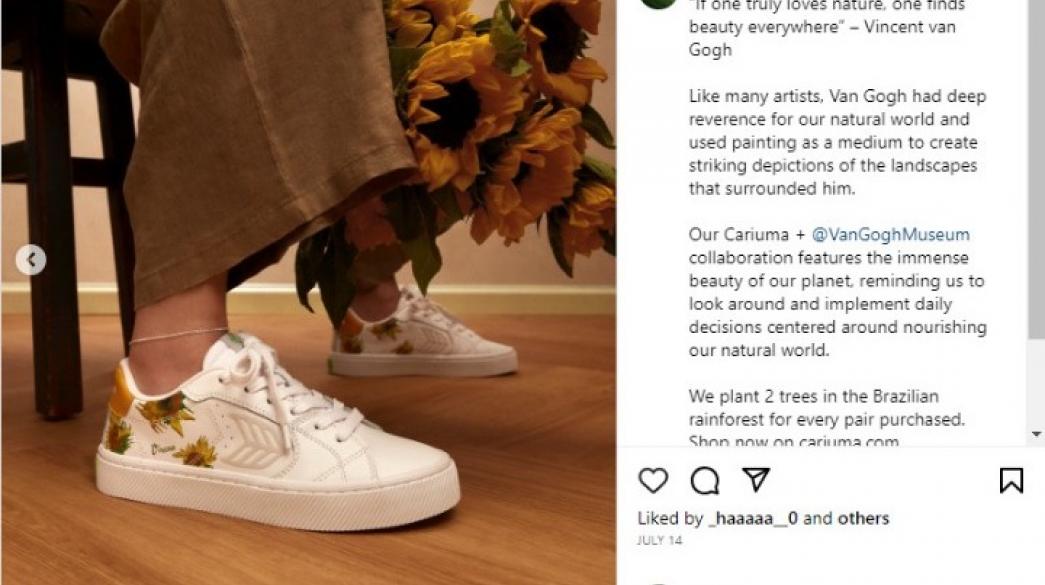Image resolution: width=1045 pixels, height=585 pixels.
Task: Open comments via the speech bubble icon
Action: 704,480
